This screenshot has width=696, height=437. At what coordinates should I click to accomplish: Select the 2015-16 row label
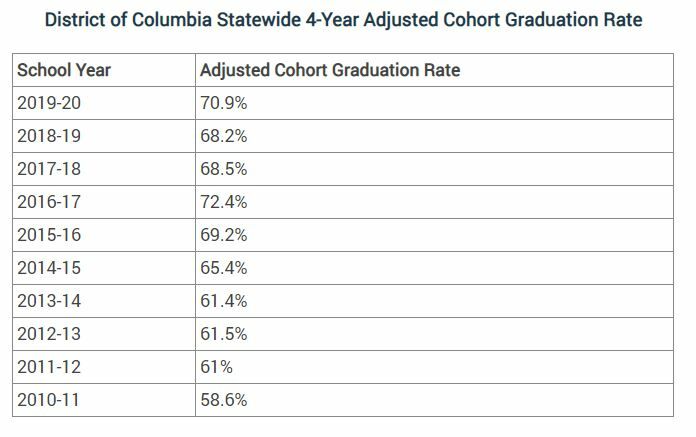coord(51,236)
